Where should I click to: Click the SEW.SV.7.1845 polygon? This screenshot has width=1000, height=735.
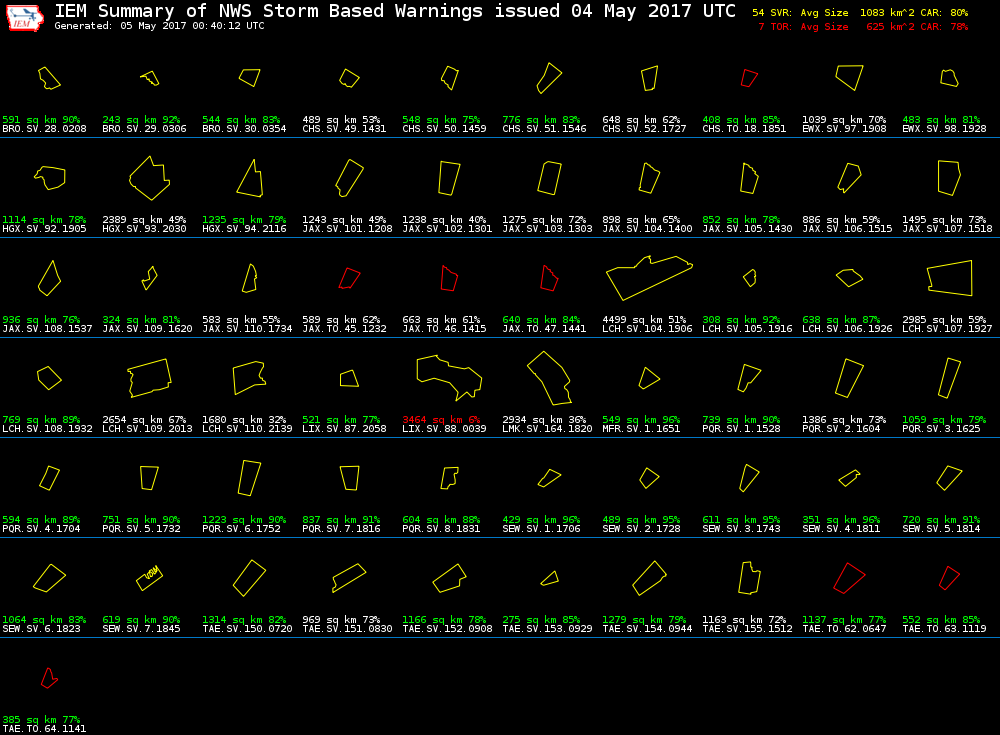tap(150, 578)
